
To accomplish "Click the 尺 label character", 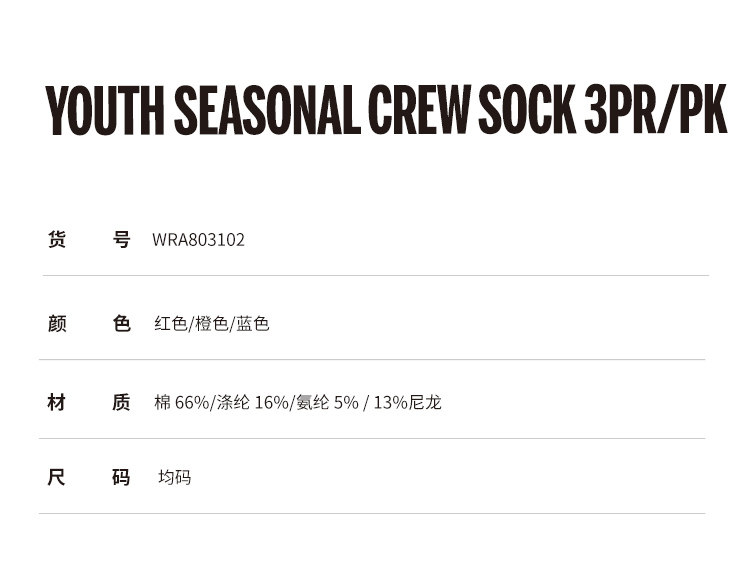I will pyautogui.click(x=57, y=477).
